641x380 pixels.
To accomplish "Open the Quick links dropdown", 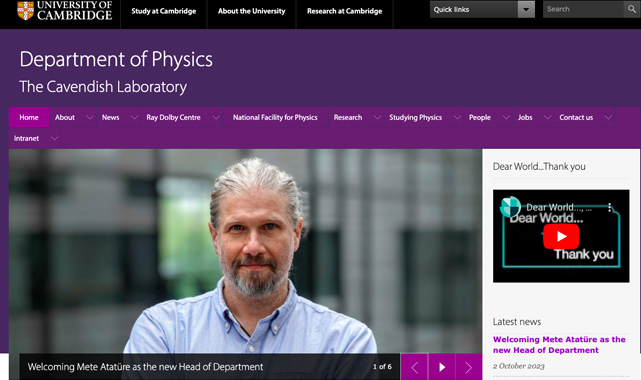I will point(482,9).
